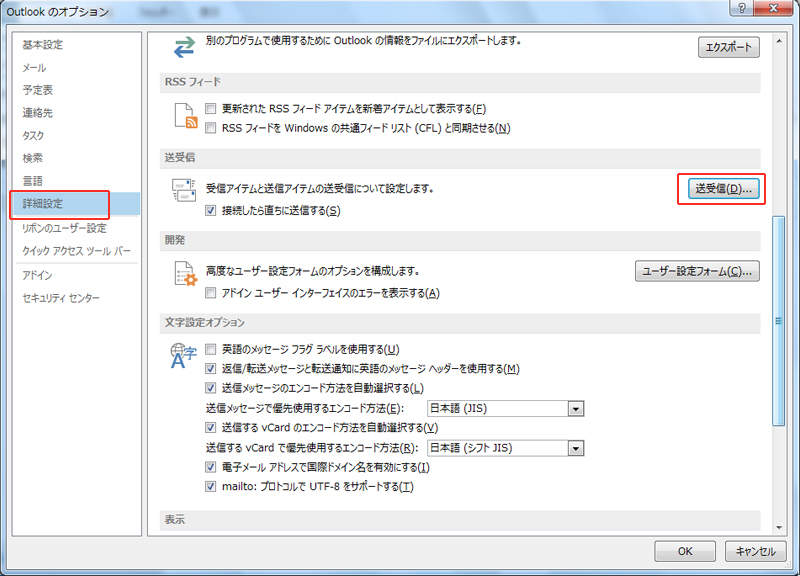Click the scrollbar down arrow
800x576 pixels.
pos(779,528)
